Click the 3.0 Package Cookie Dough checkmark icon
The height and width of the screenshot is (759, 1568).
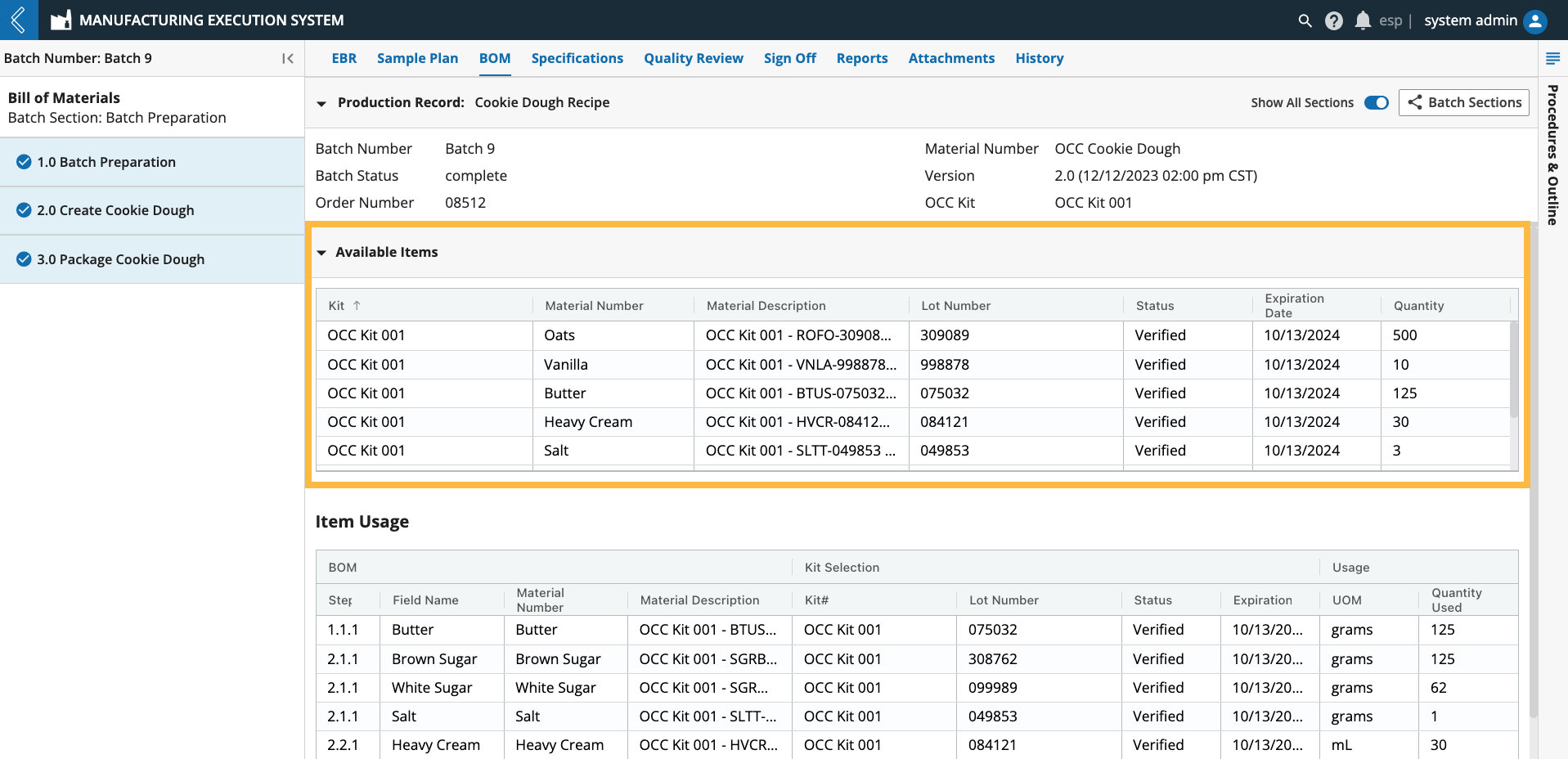click(x=24, y=259)
